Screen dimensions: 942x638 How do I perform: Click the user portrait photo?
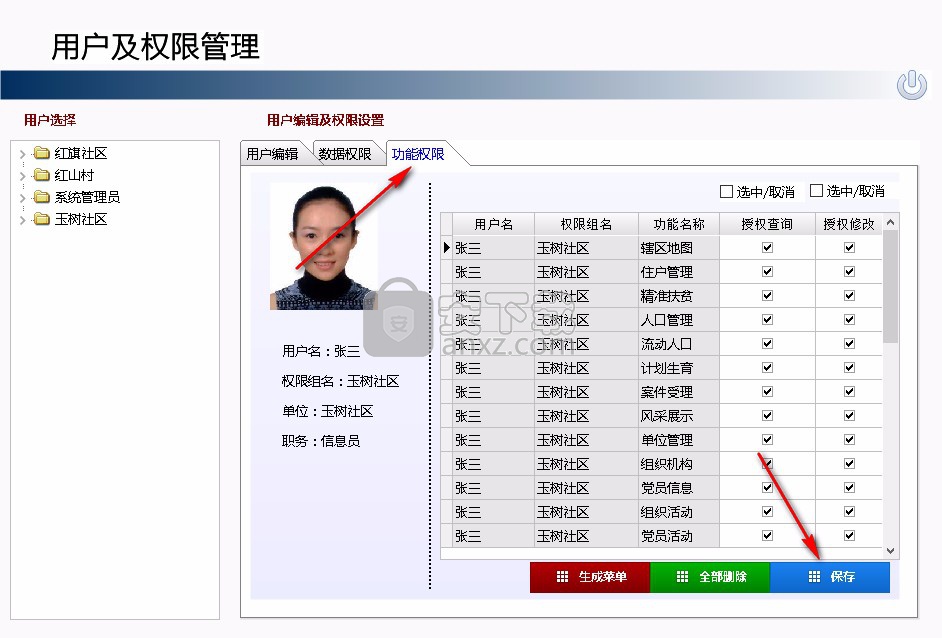coord(324,247)
